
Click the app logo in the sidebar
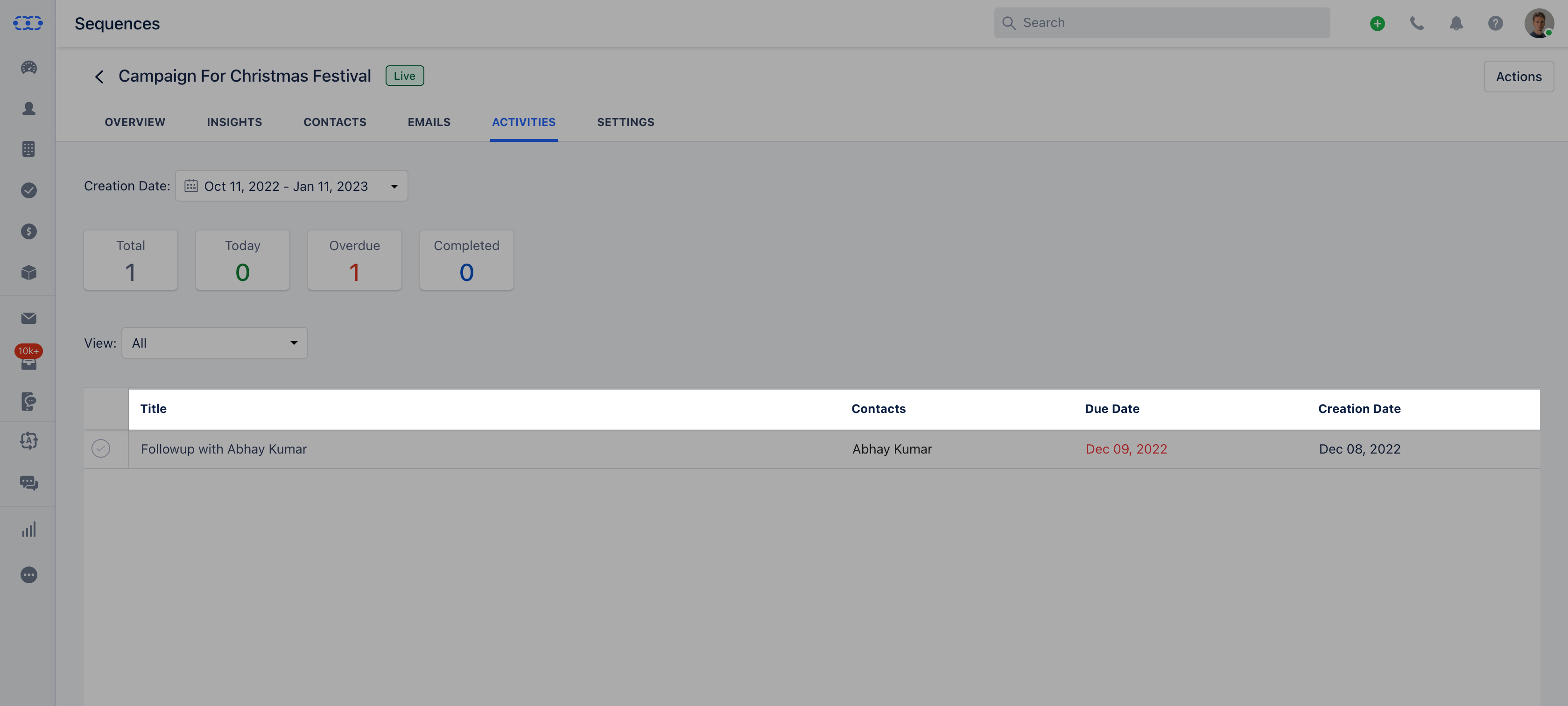coord(28,23)
